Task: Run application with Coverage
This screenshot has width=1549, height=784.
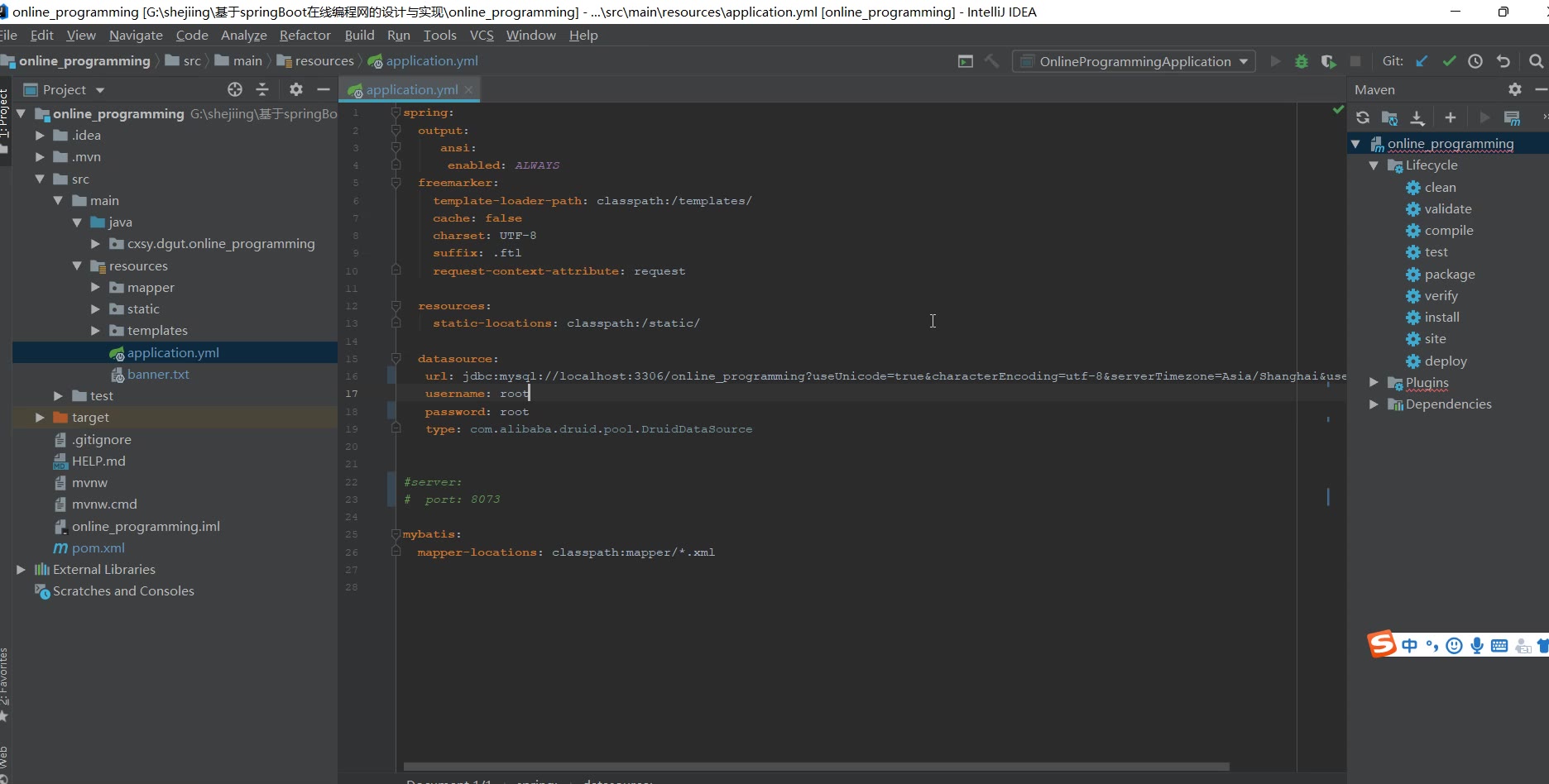Action: (1328, 61)
